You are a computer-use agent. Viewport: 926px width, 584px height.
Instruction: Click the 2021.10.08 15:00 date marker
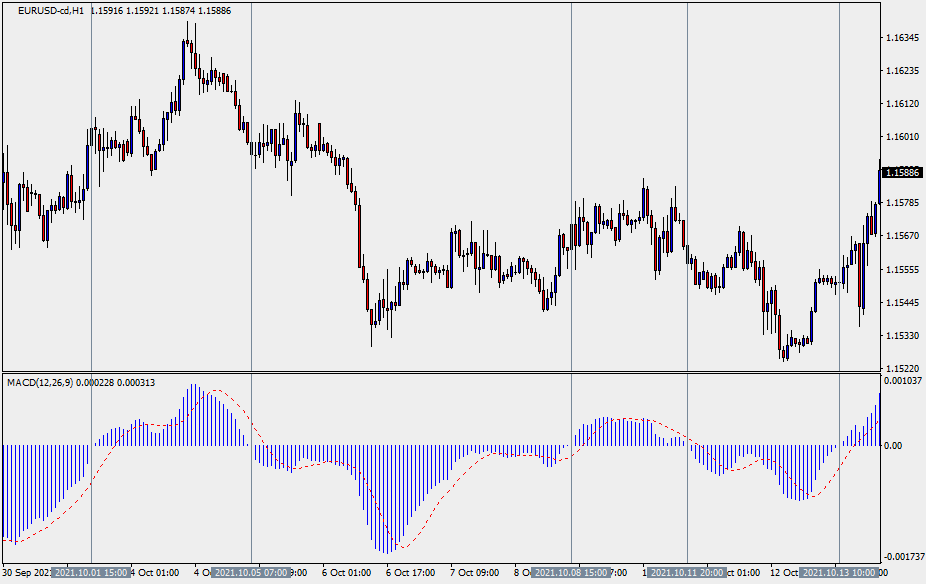(571, 573)
